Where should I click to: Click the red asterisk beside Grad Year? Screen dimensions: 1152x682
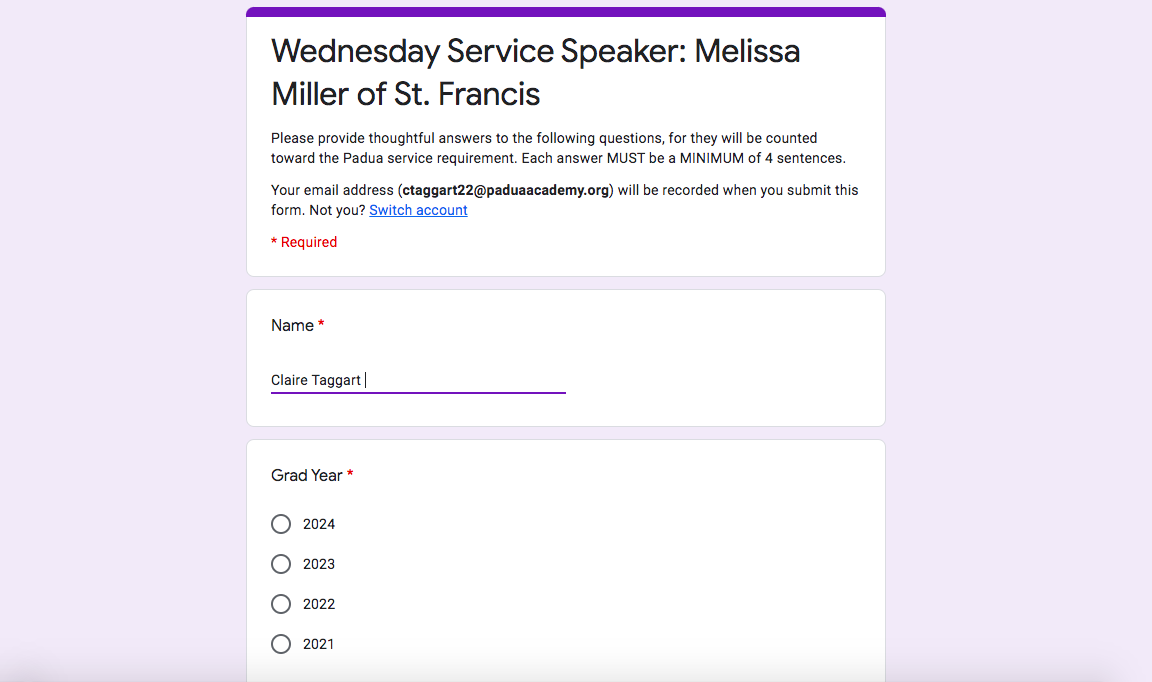pyautogui.click(x=350, y=475)
